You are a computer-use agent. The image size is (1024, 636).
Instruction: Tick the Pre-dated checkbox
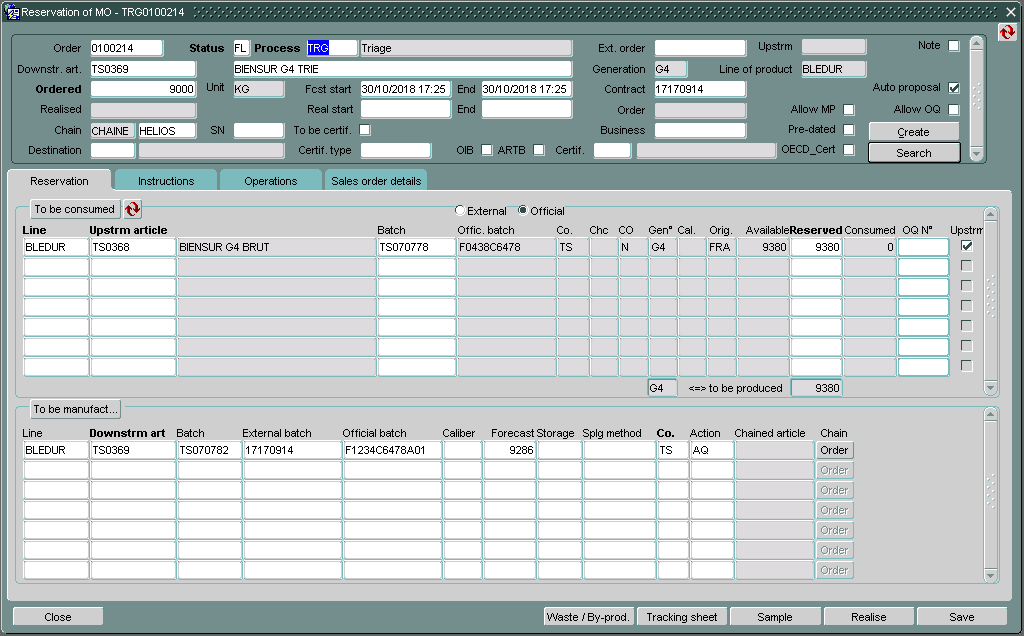pyautogui.click(x=849, y=130)
